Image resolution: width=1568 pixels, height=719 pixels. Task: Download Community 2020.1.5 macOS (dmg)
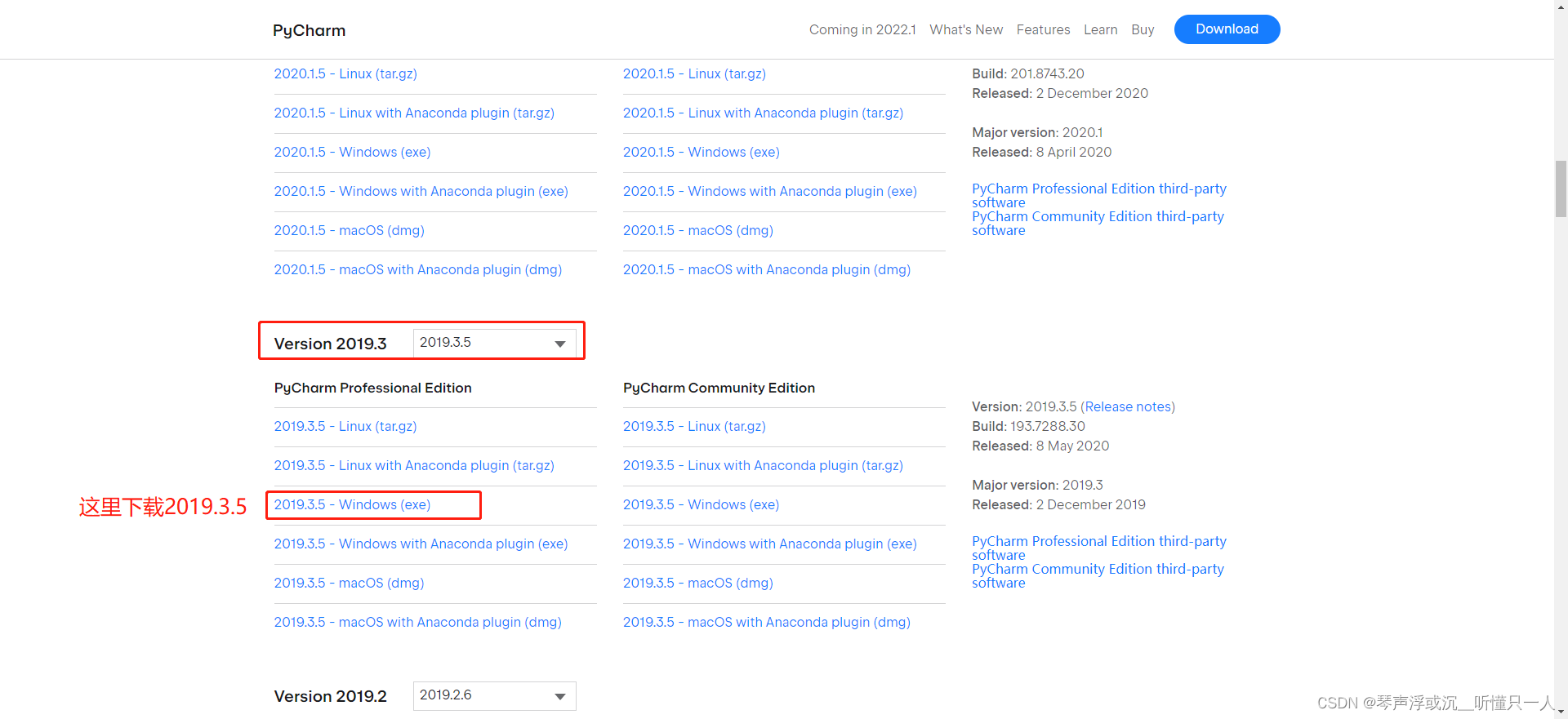tap(697, 230)
